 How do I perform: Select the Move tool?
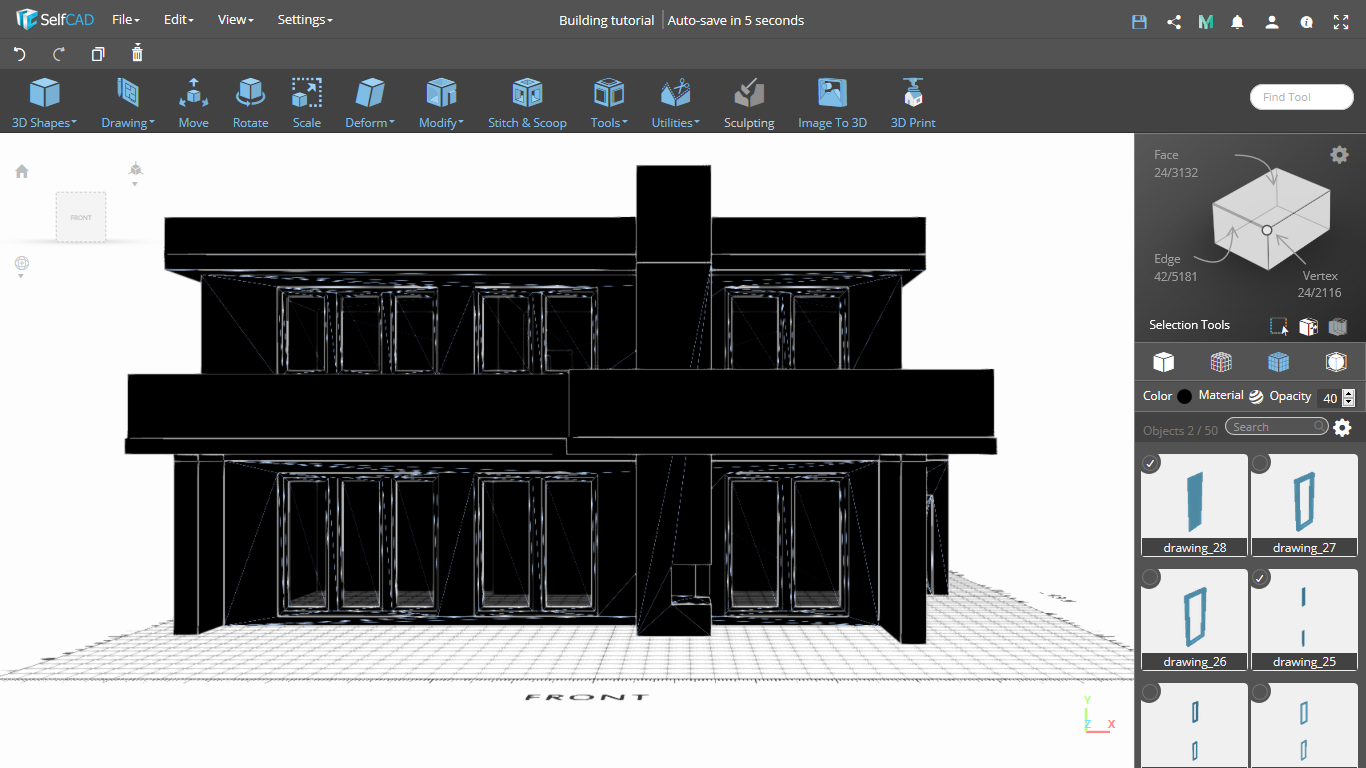pyautogui.click(x=193, y=103)
